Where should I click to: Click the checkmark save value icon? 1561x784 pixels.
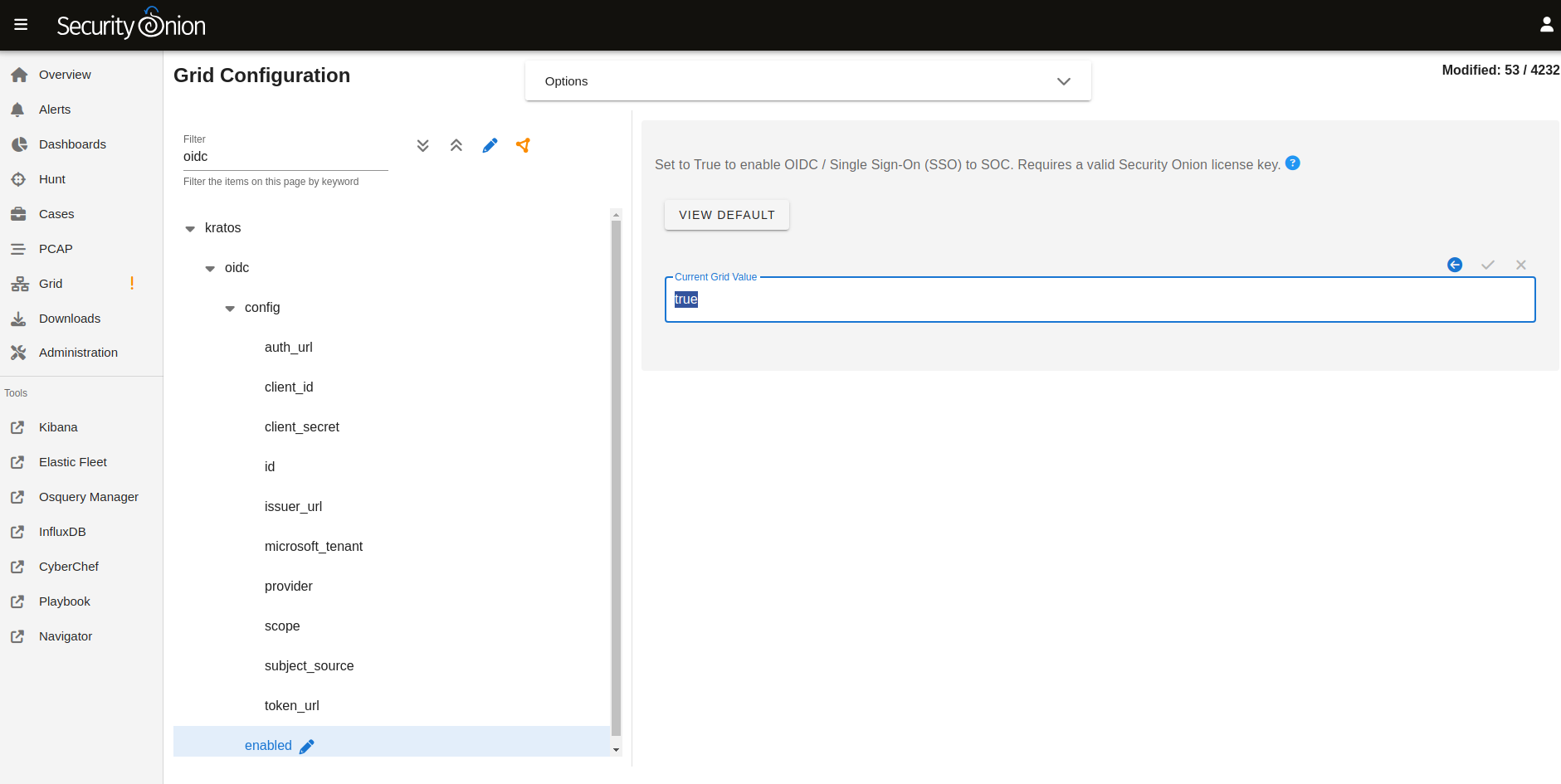[x=1487, y=265]
